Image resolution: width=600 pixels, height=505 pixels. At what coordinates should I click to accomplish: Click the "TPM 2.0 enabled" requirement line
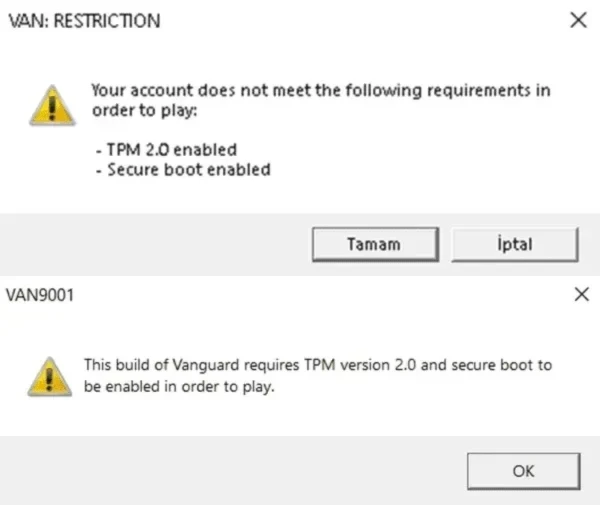click(x=166, y=150)
